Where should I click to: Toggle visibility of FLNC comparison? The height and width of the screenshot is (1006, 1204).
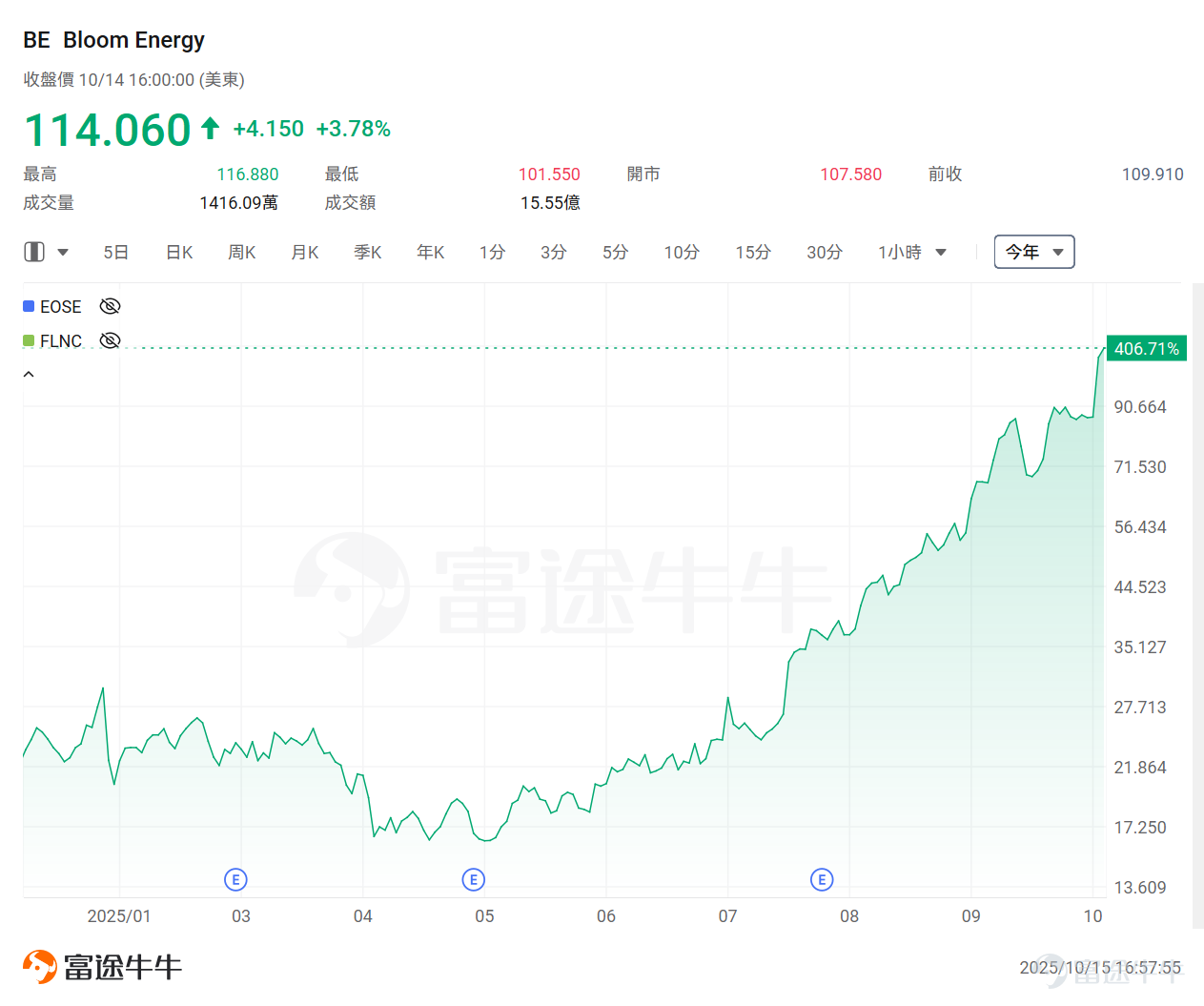111,340
